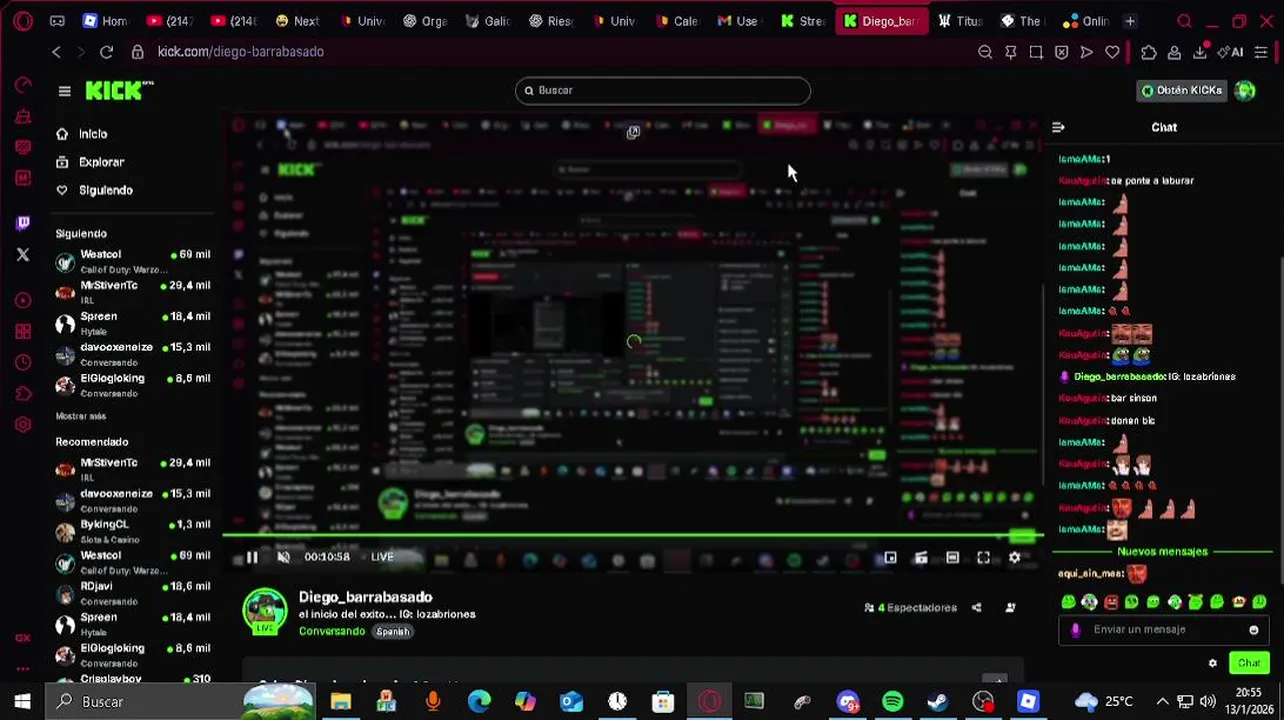1284x720 pixels.
Task: Open the emoji picker in chat input
Action: point(1253,630)
